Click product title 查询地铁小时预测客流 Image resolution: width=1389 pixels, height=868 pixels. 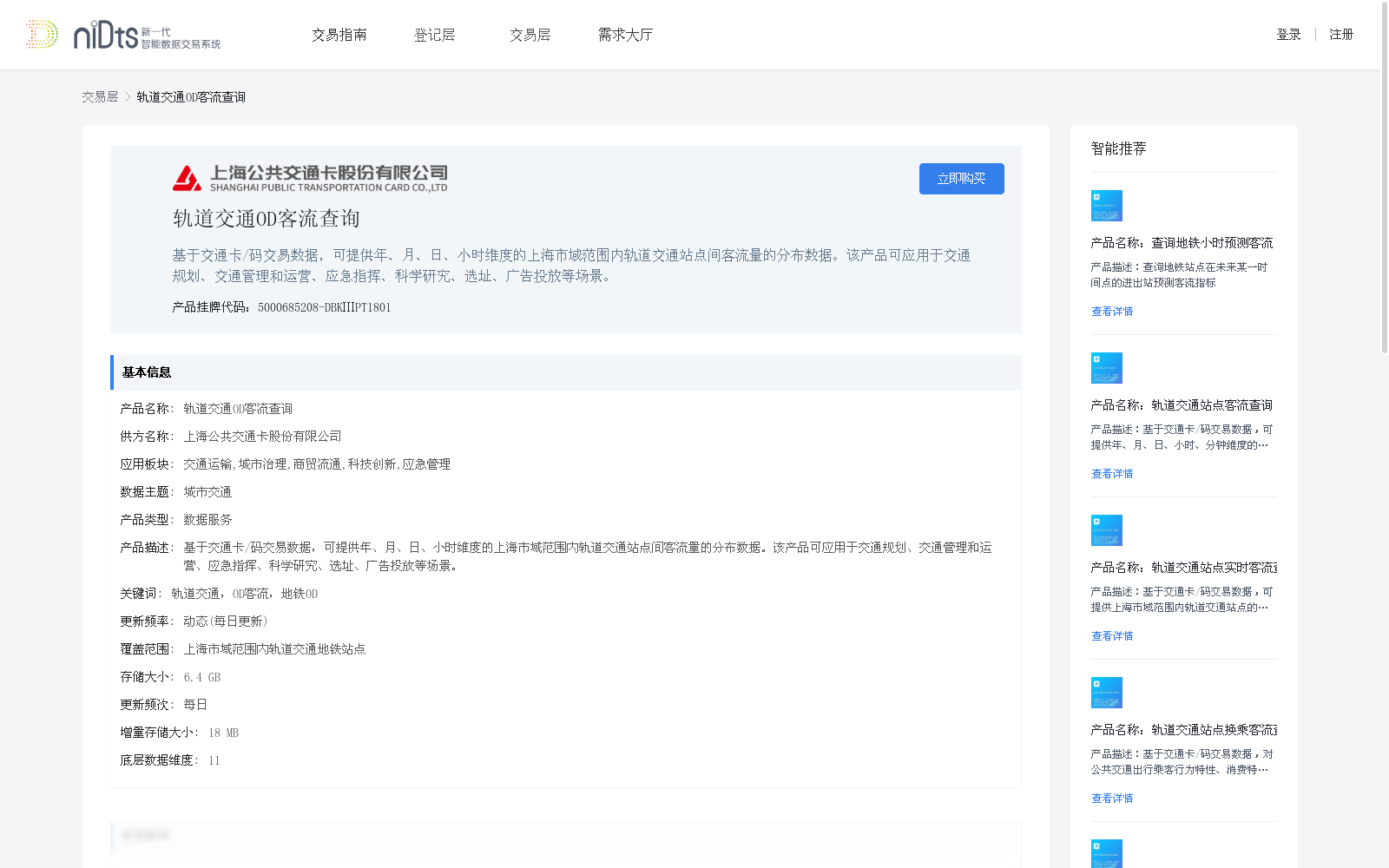[1182, 243]
